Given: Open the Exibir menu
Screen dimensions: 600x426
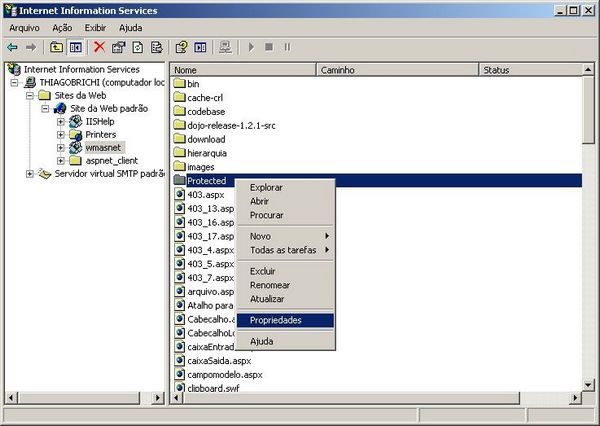Looking at the screenshot, I should point(95,28).
